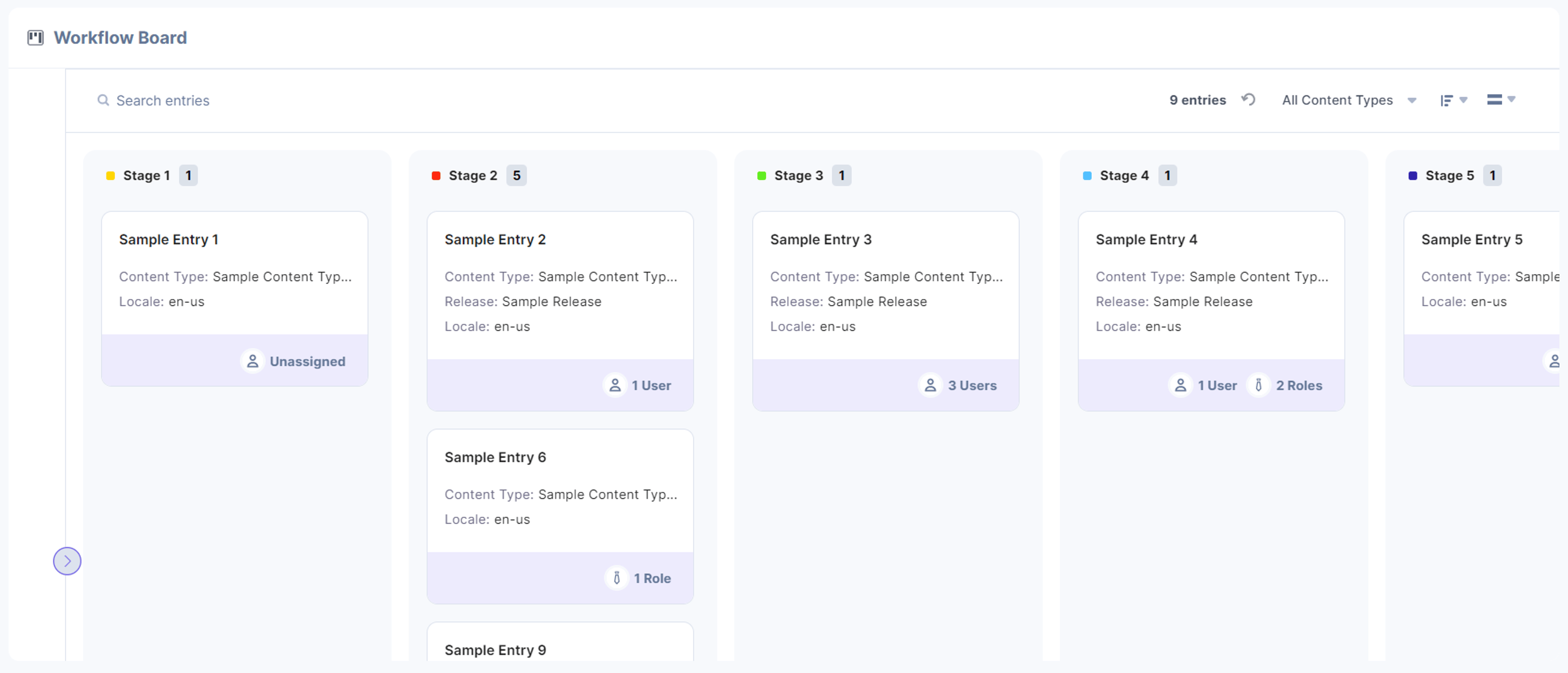Open Sample Entry 1 card title
This screenshot has height=673, width=1568.
(x=169, y=239)
